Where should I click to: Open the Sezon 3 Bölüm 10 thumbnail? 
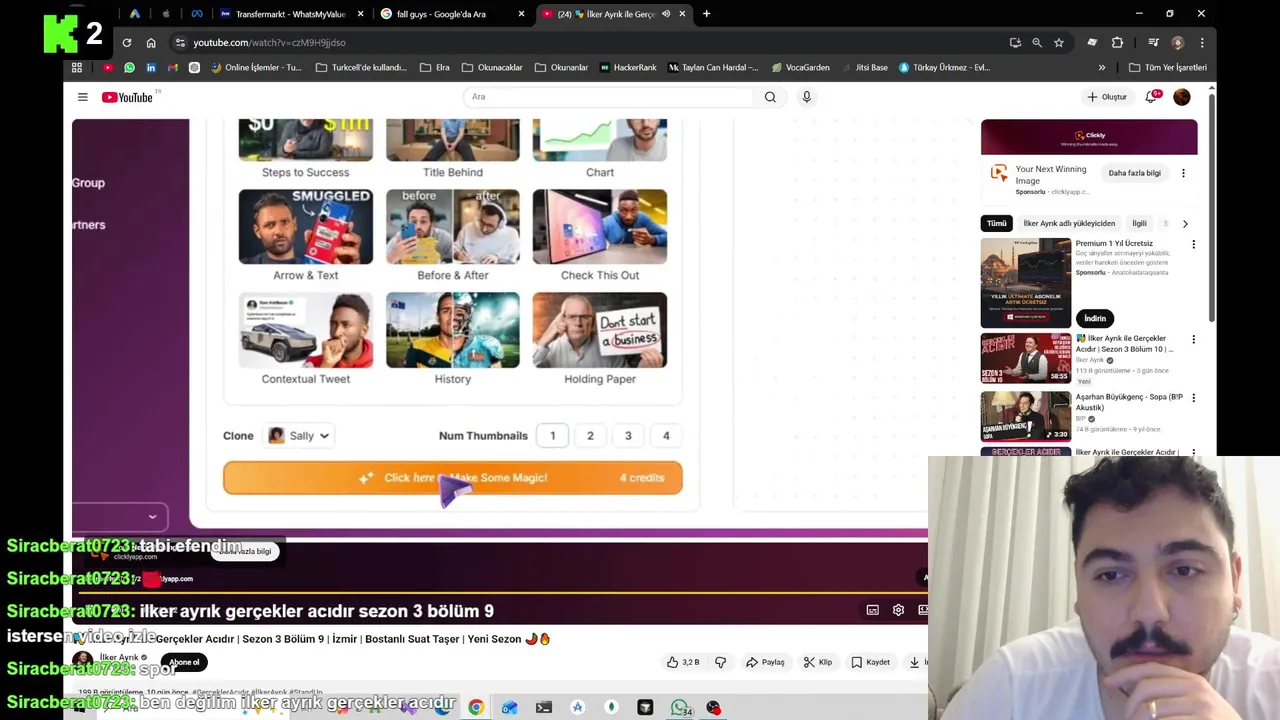1025,358
